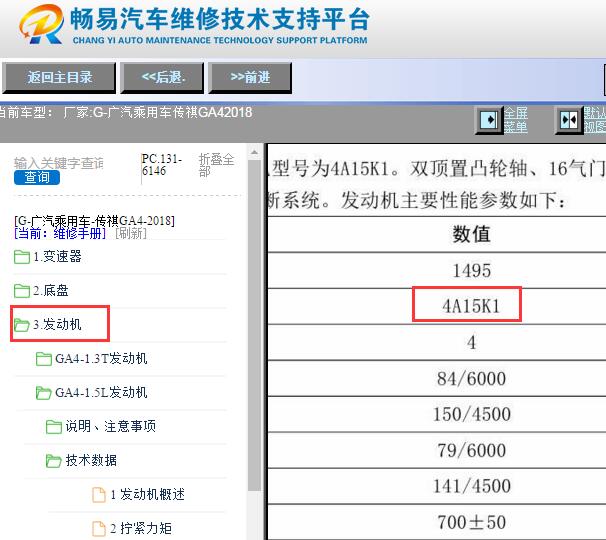
Task: Click the 全屏菜单 fullscreen icon
Action: click(x=489, y=120)
